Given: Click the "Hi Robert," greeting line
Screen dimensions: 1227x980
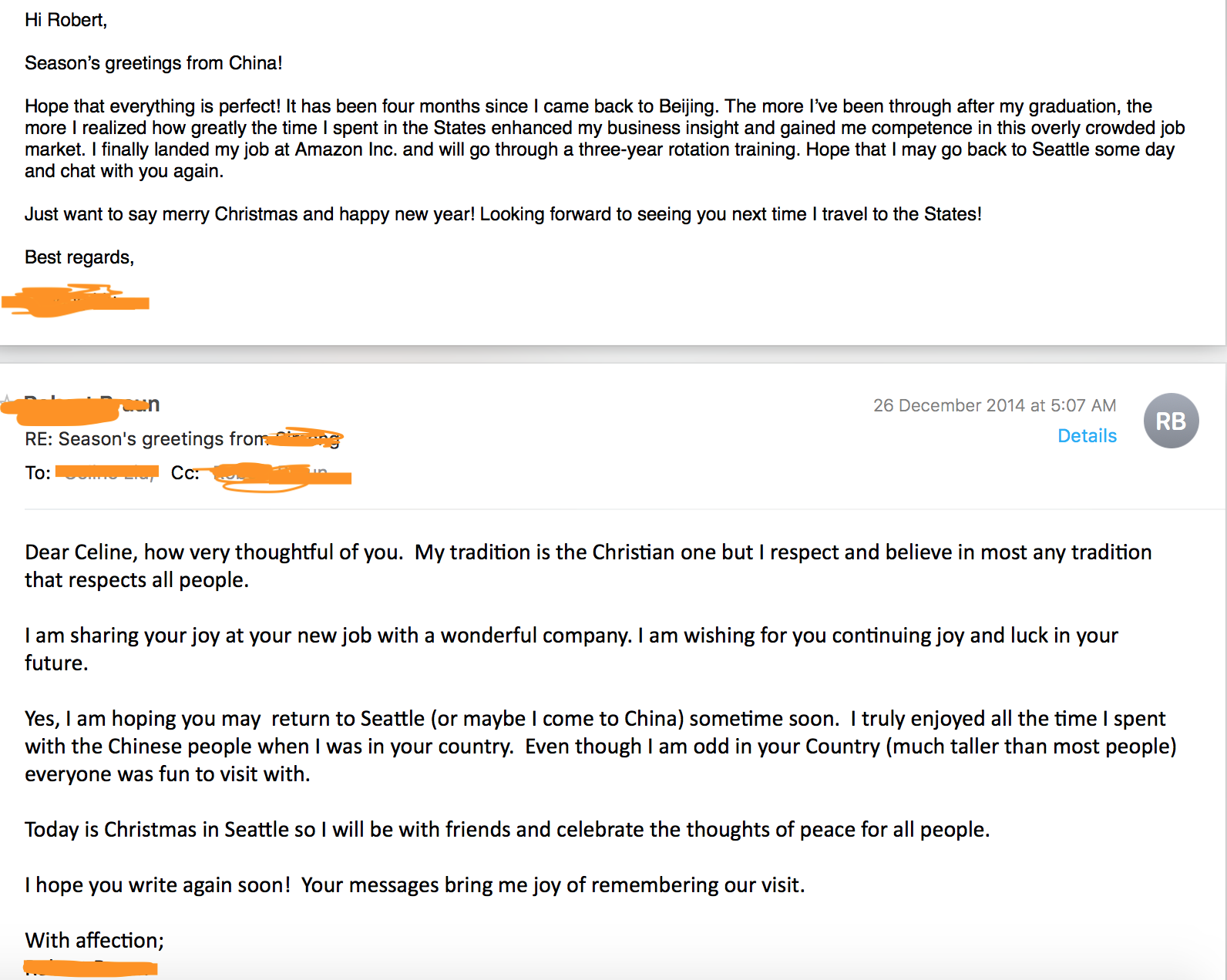Looking at the screenshot, I should 66,20.
